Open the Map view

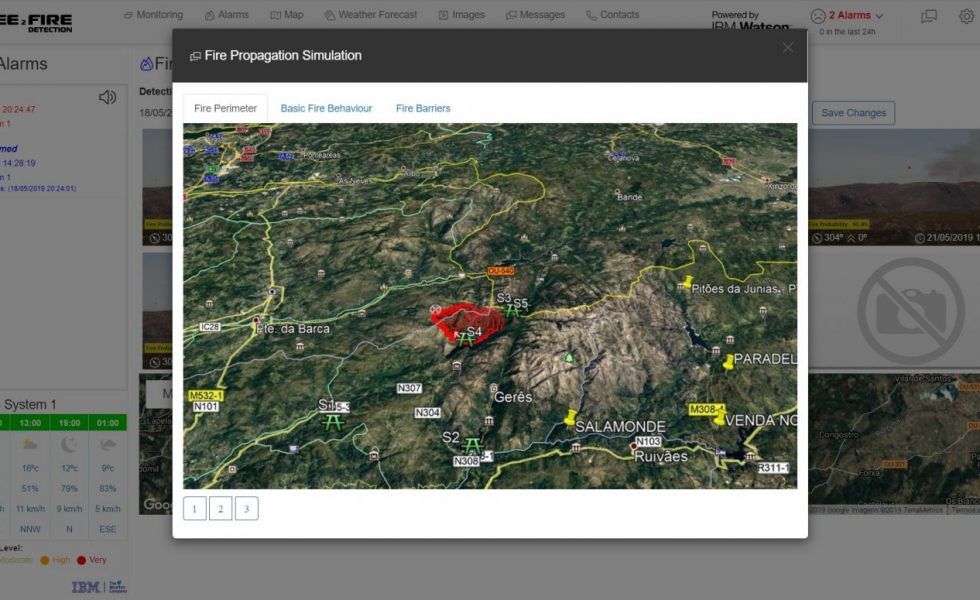(x=289, y=14)
